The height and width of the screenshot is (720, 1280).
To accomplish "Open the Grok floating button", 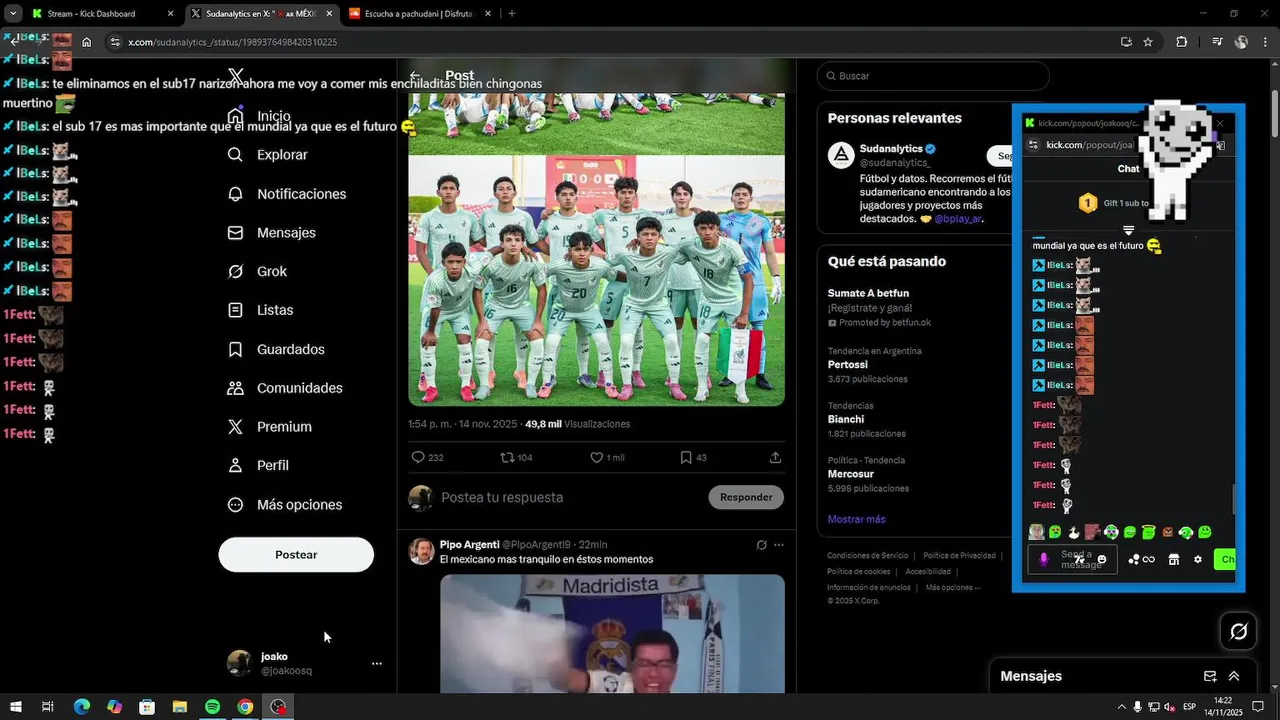I will (1238, 631).
